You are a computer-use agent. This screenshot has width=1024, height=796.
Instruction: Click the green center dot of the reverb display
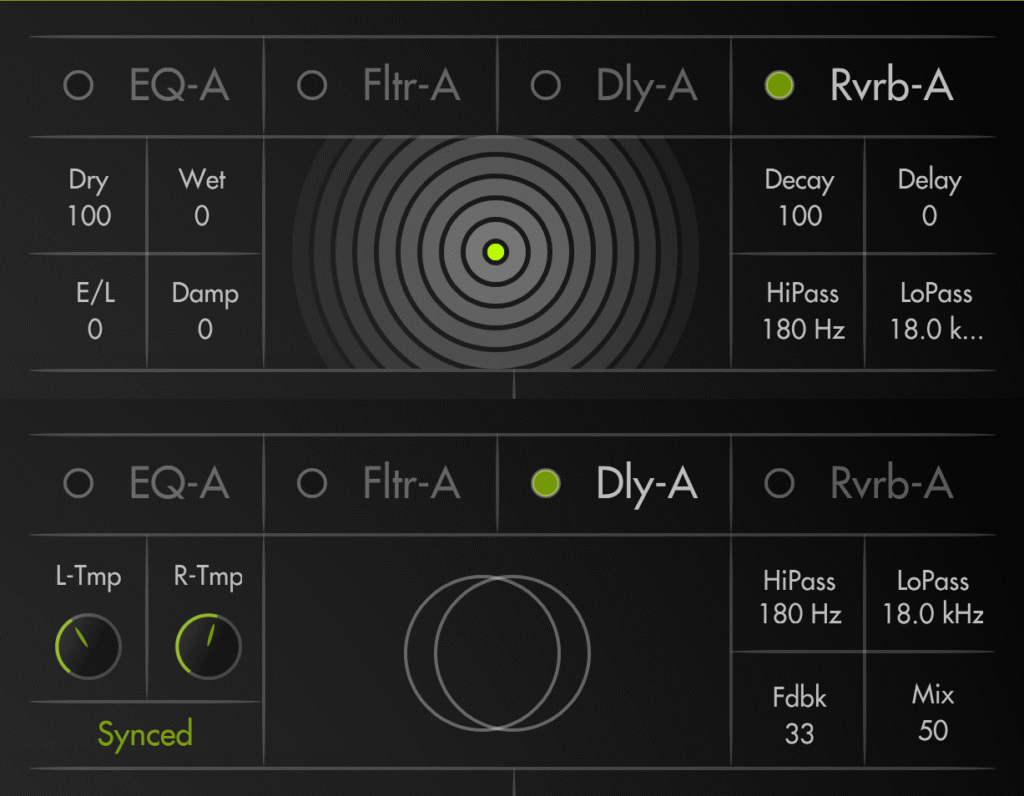pos(496,252)
